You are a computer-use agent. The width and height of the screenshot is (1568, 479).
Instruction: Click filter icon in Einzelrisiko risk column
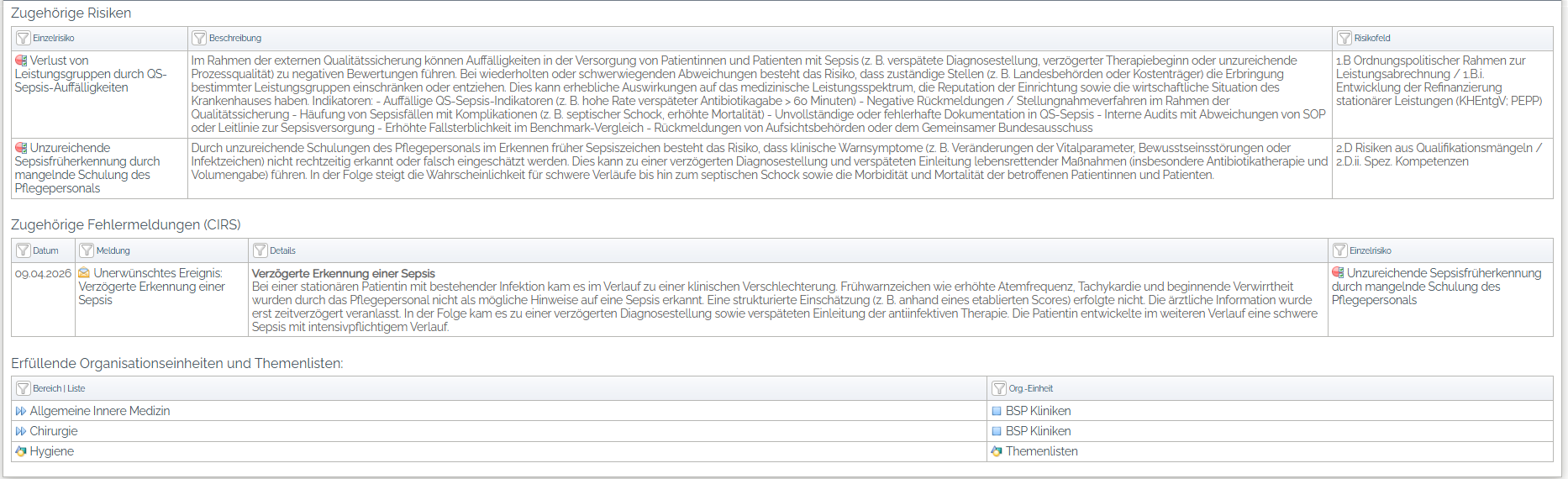(24, 39)
